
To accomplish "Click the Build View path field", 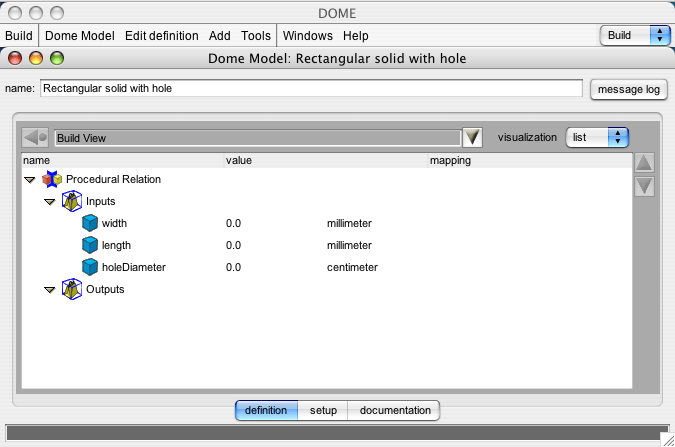I will point(258,138).
